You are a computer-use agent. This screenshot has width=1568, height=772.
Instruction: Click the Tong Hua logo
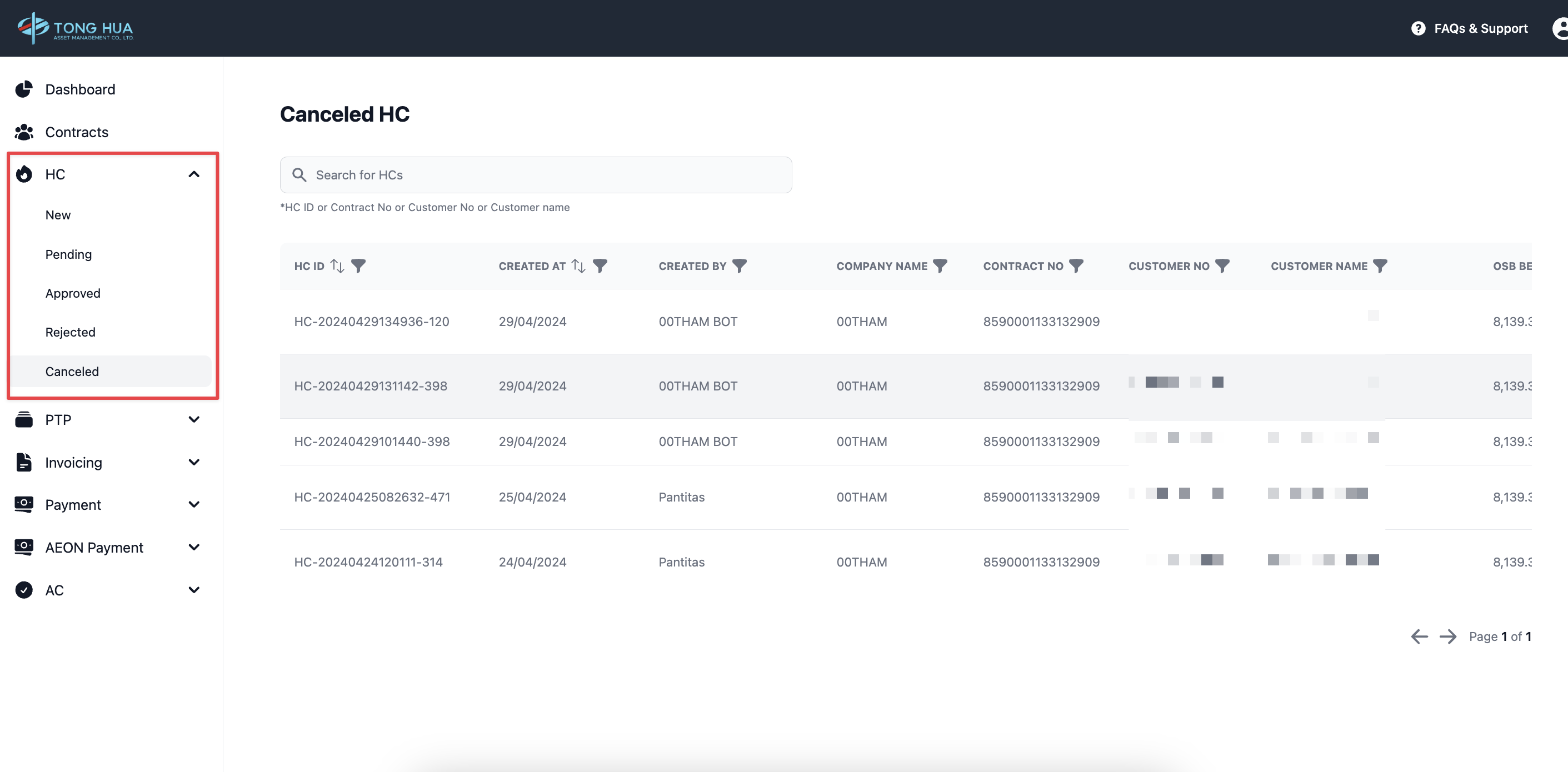[x=76, y=28]
